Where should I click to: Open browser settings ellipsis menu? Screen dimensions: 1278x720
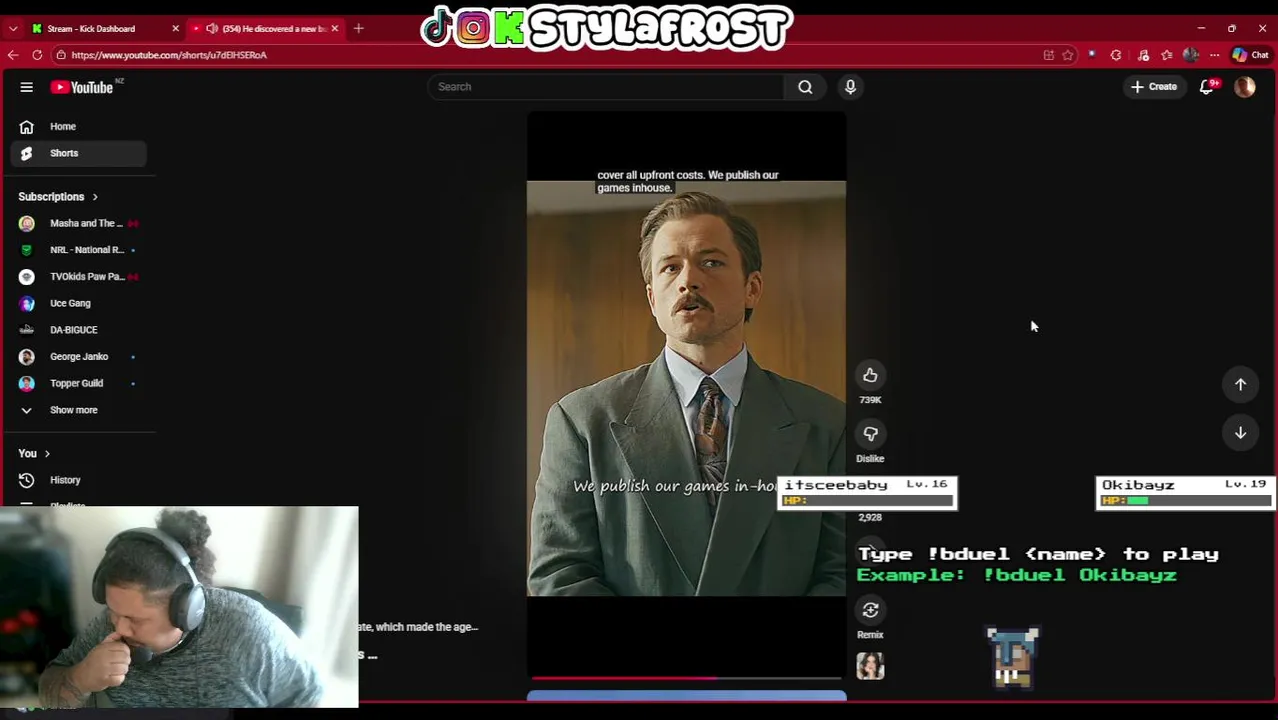[x=1214, y=55]
